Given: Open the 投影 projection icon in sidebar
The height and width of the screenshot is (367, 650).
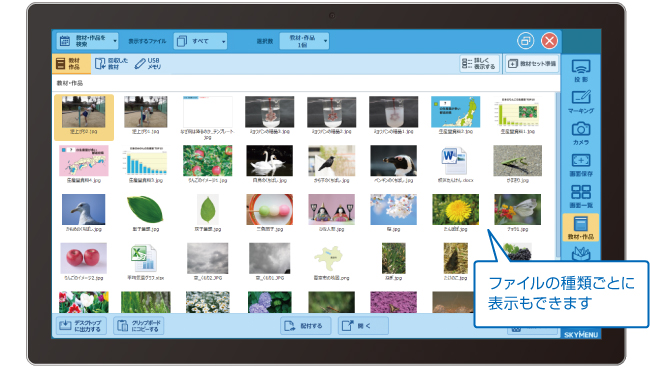Looking at the screenshot, I should pyautogui.click(x=581, y=70).
